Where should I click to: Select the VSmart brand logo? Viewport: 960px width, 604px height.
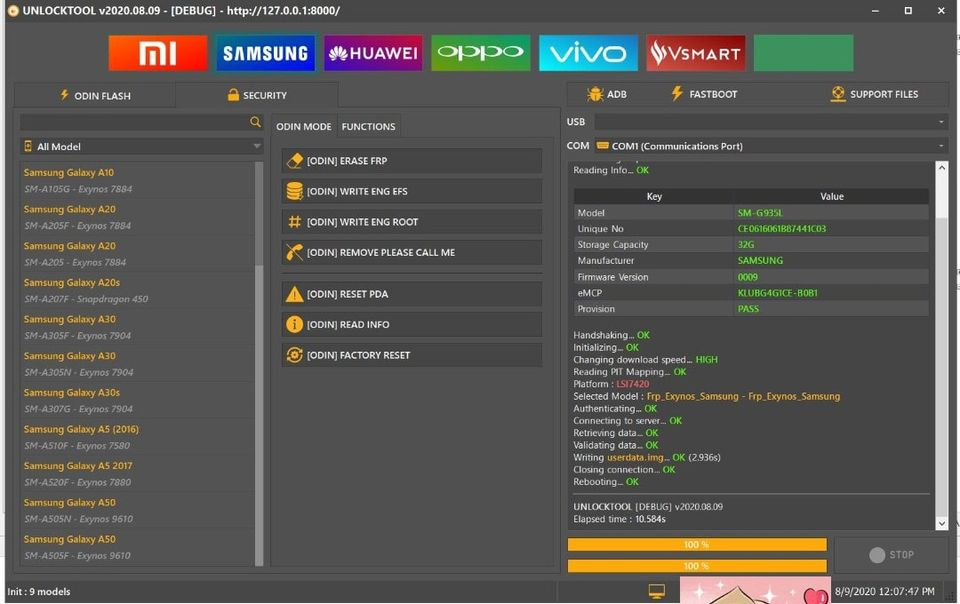coord(696,53)
